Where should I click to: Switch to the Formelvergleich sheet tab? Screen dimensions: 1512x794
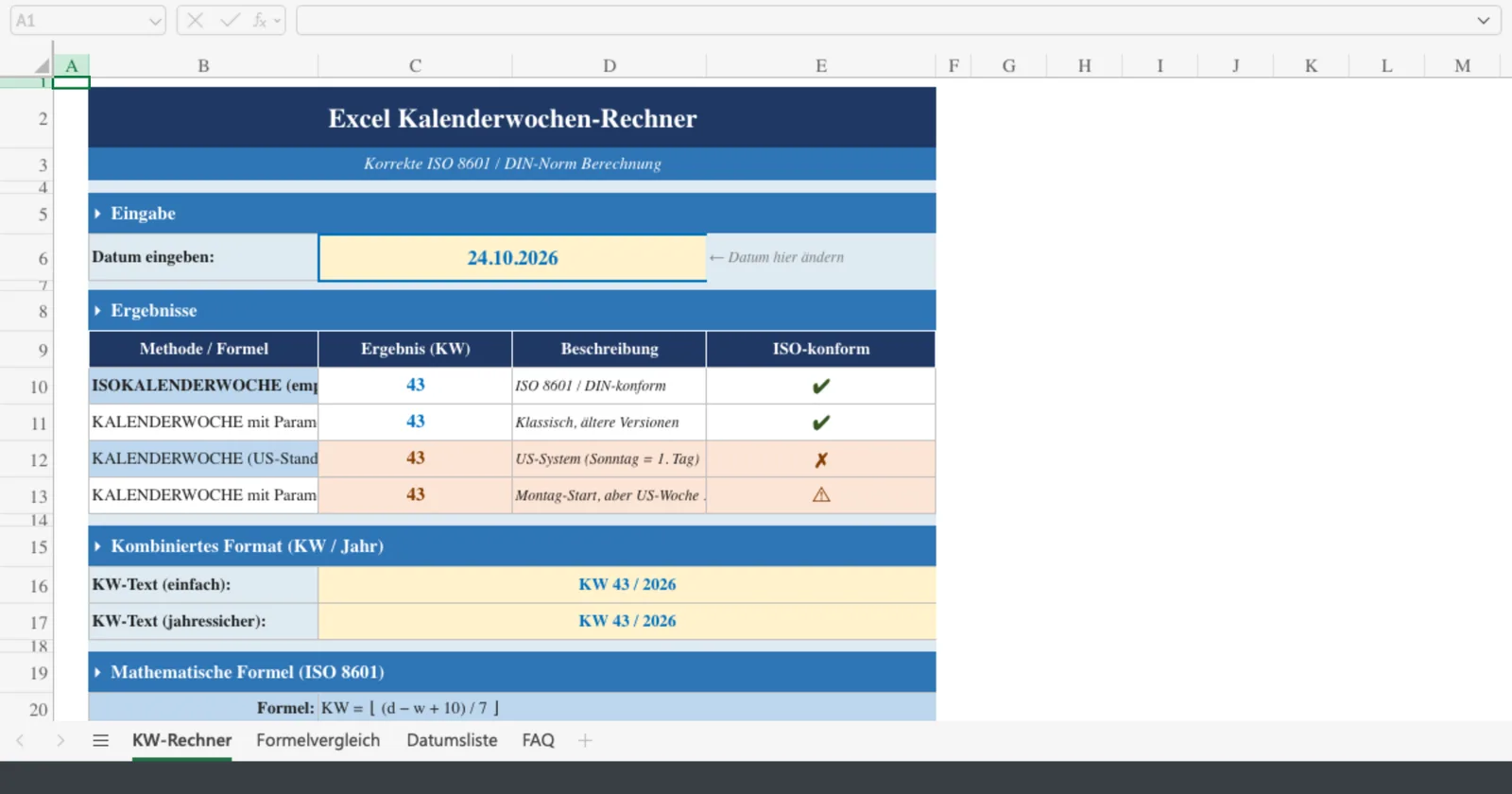click(318, 740)
